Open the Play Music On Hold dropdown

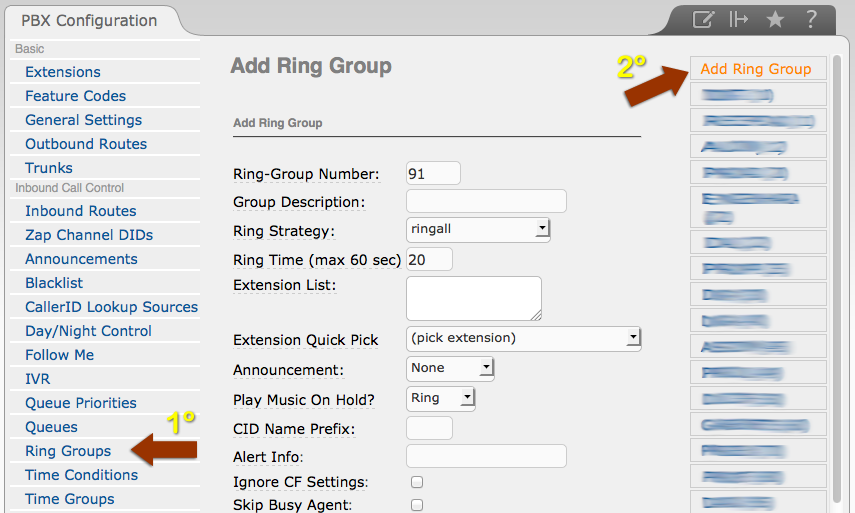click(x=441, y=398)
